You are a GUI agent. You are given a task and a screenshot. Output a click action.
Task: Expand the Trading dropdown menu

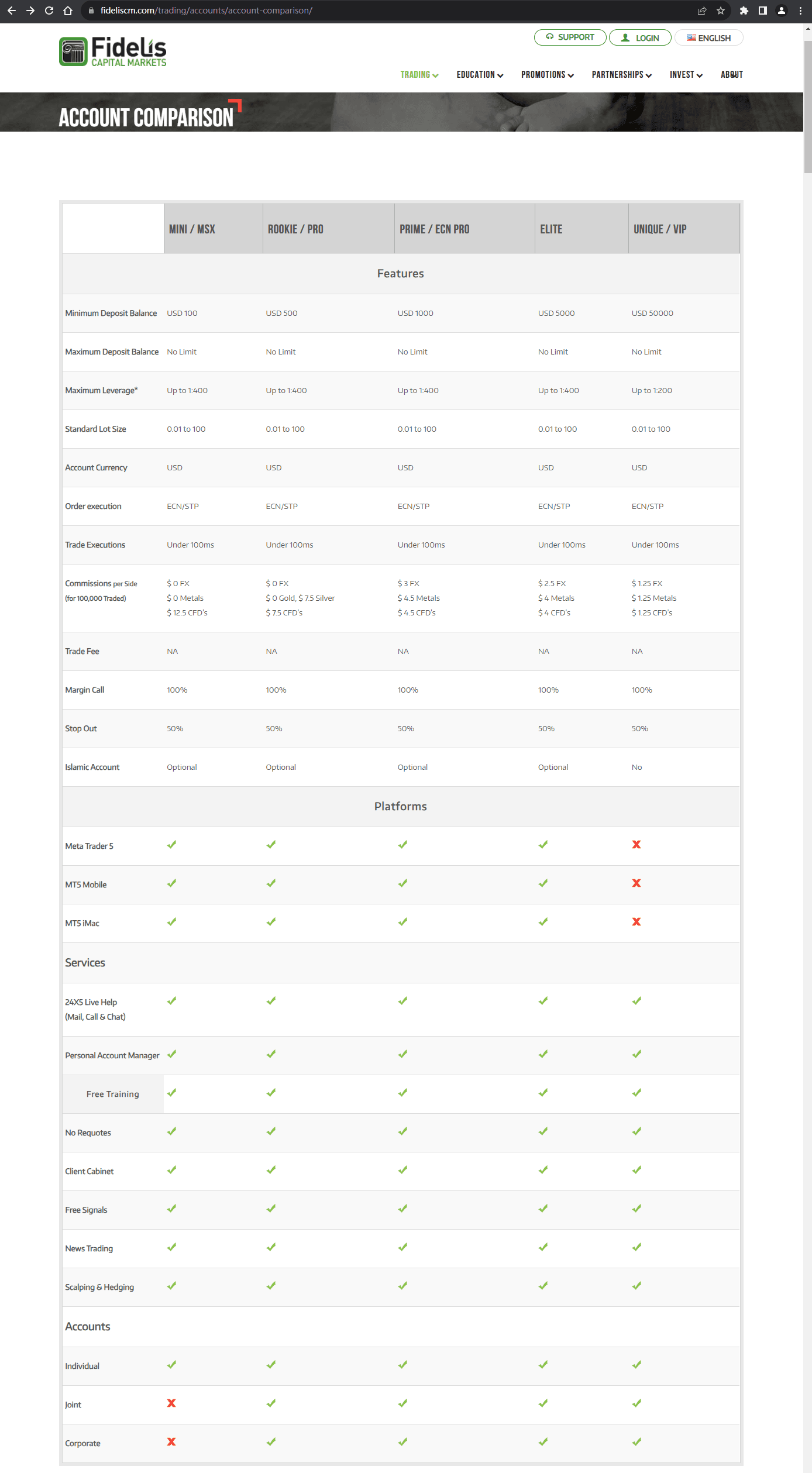[419, 75]
